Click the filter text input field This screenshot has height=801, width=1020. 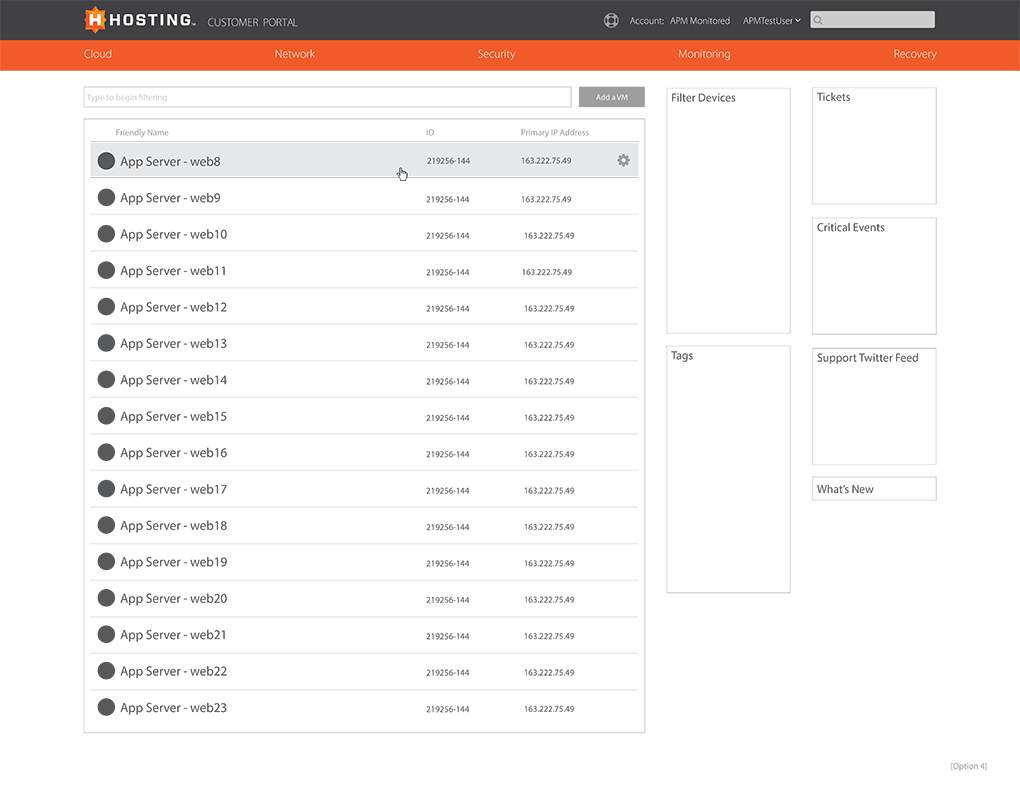tap(327, 98)
